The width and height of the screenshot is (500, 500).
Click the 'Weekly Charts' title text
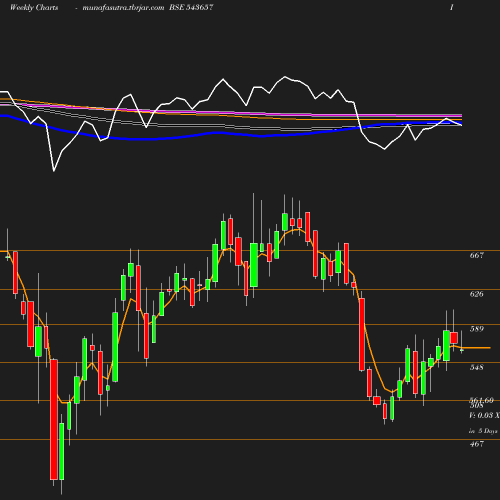tap(34, 8)
